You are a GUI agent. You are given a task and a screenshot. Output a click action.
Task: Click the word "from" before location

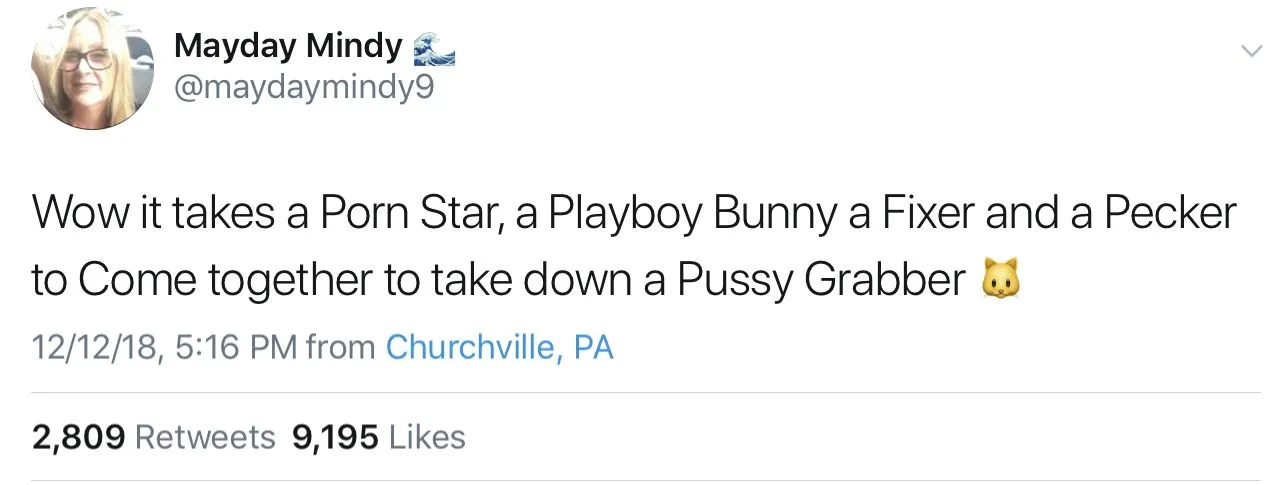coord(341,347)
